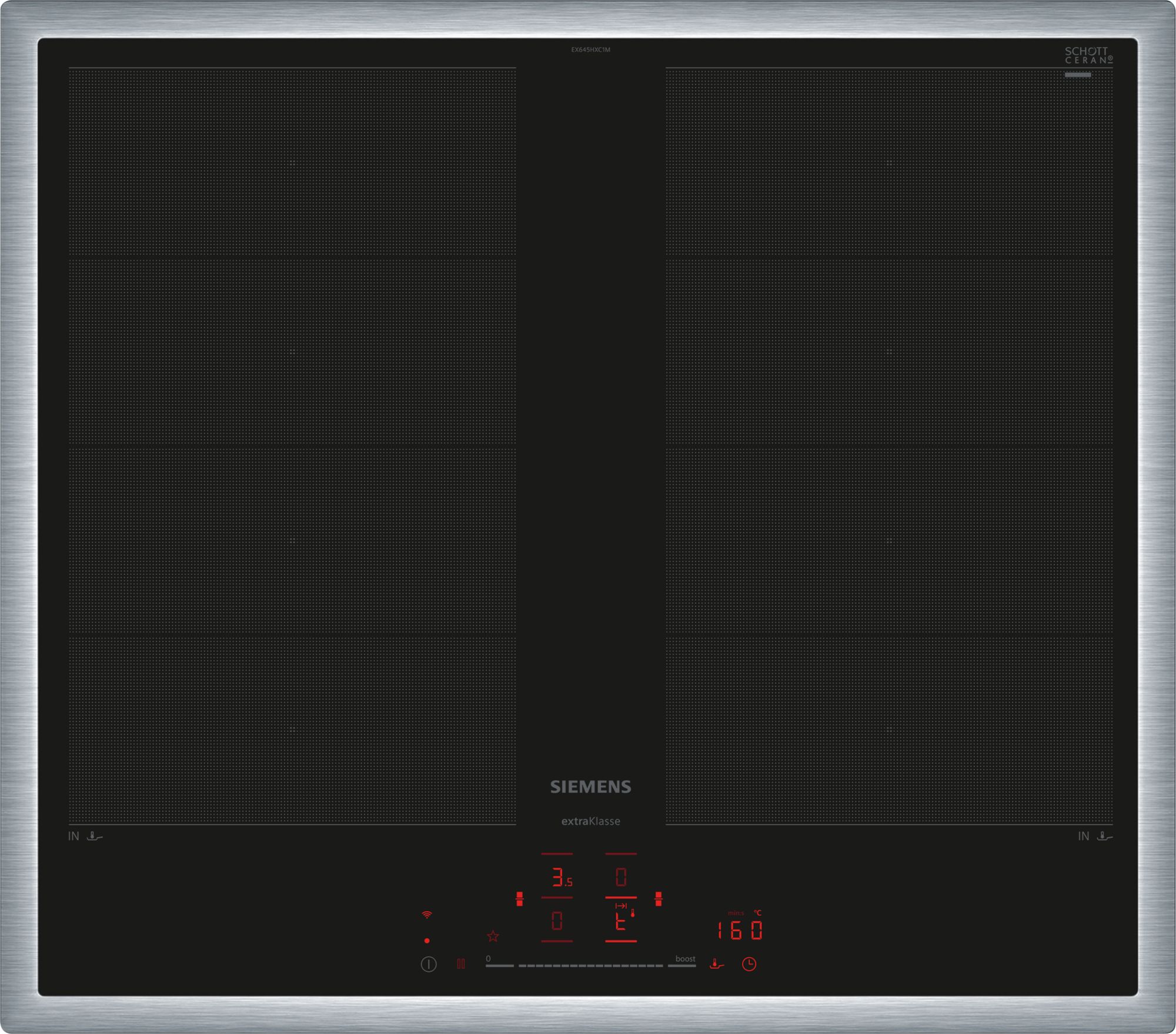Tap the red pause symbol
The image size is (1176, 1034).
point(461,964)
